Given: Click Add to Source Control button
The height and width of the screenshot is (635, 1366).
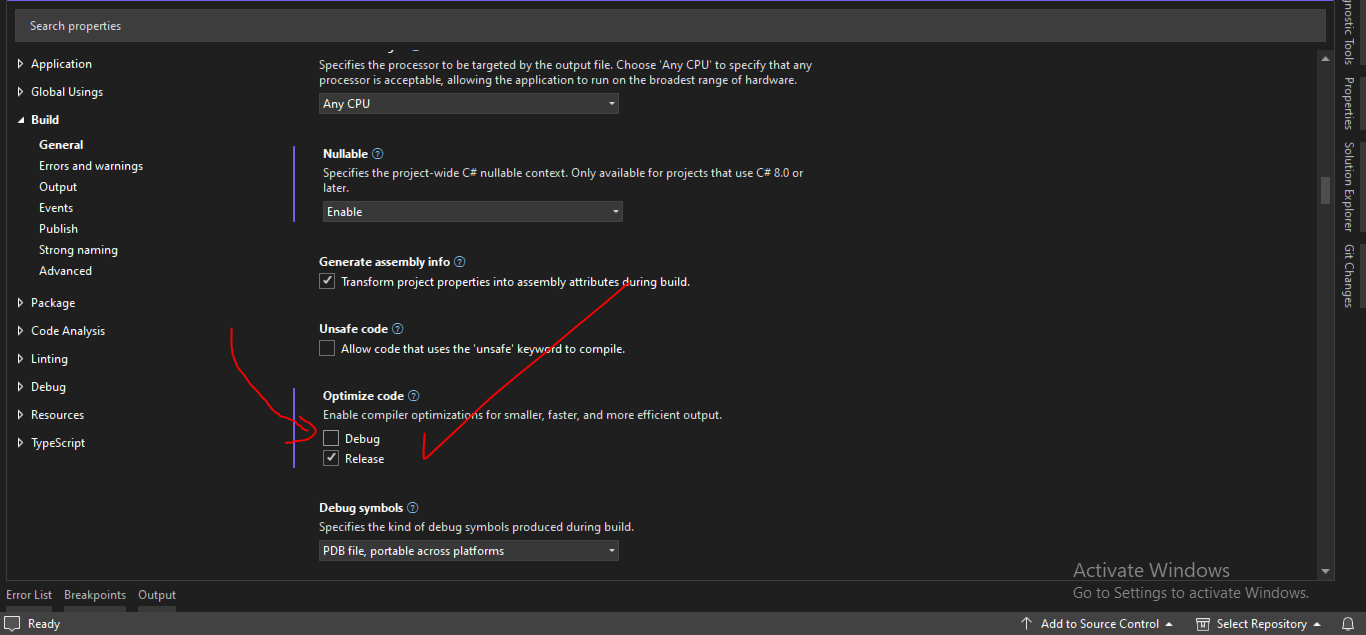Looking at the screenshot, I should tap(1096, 623).
